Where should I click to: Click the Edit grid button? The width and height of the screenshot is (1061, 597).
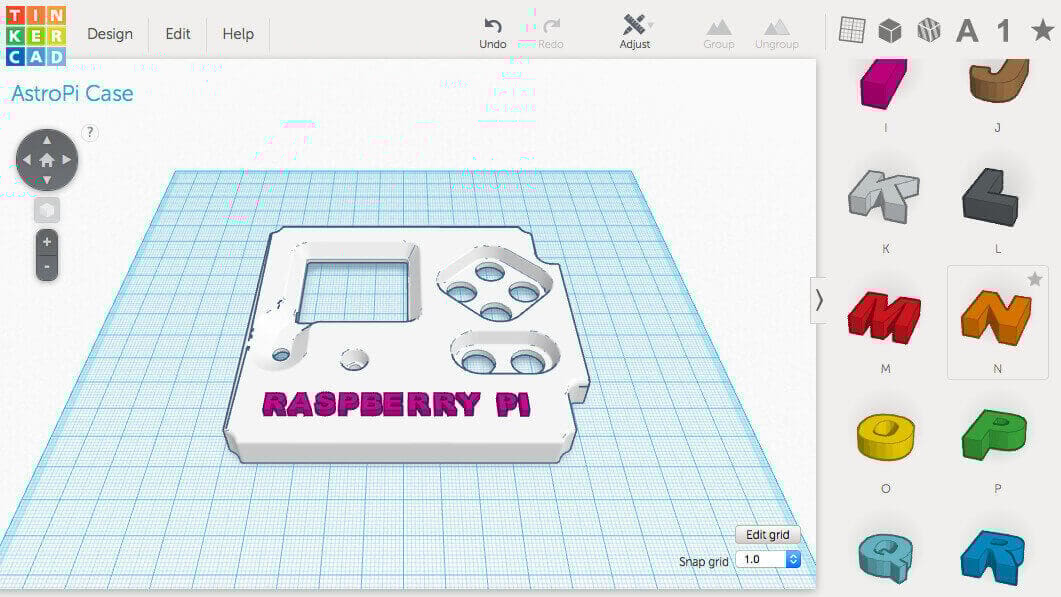[x=768, y=535]
